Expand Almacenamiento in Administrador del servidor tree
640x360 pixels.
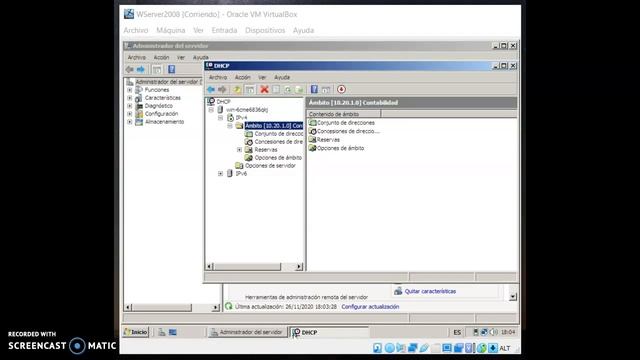130,122
